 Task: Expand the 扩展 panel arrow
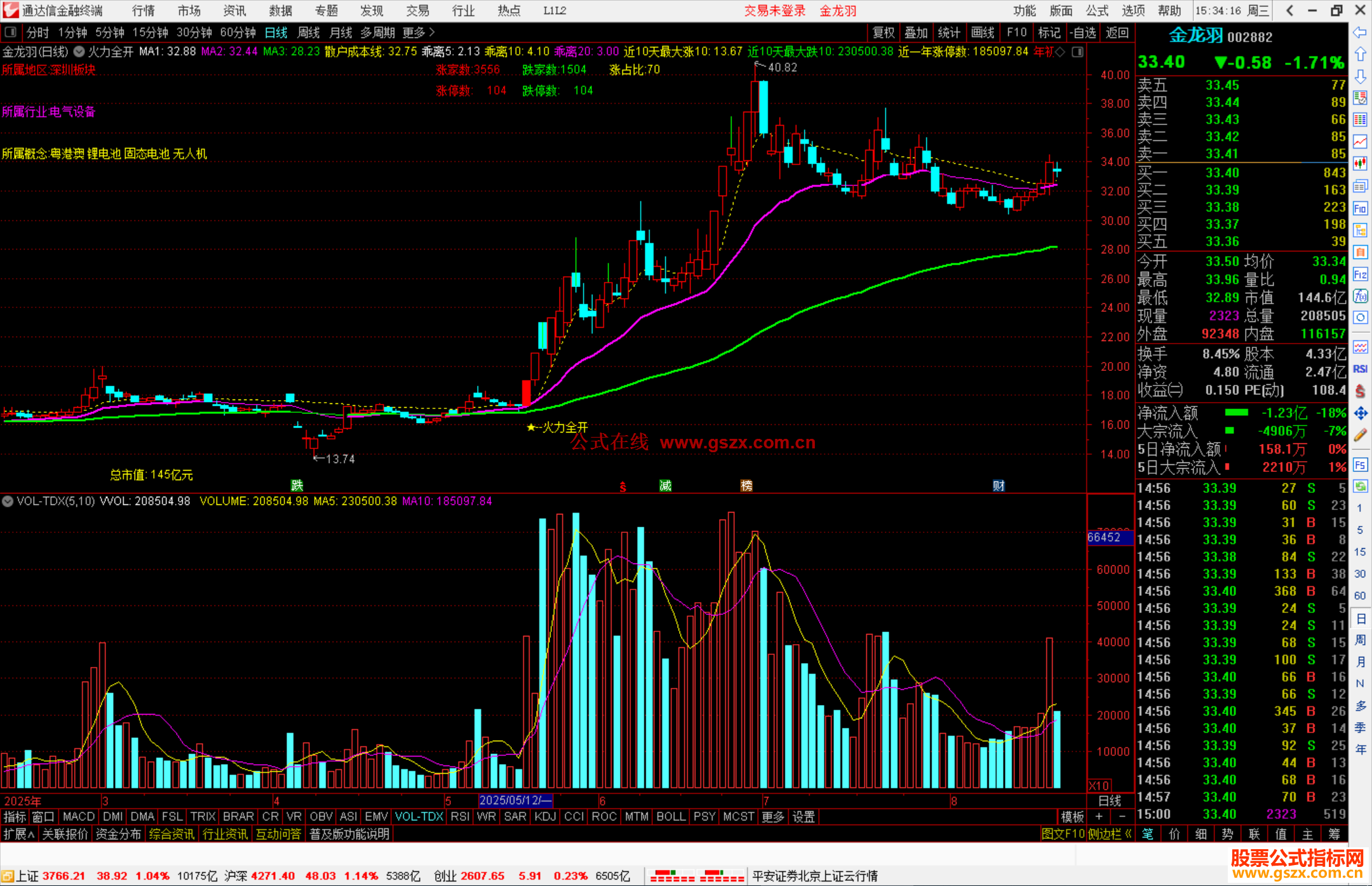tap(18, 834)
